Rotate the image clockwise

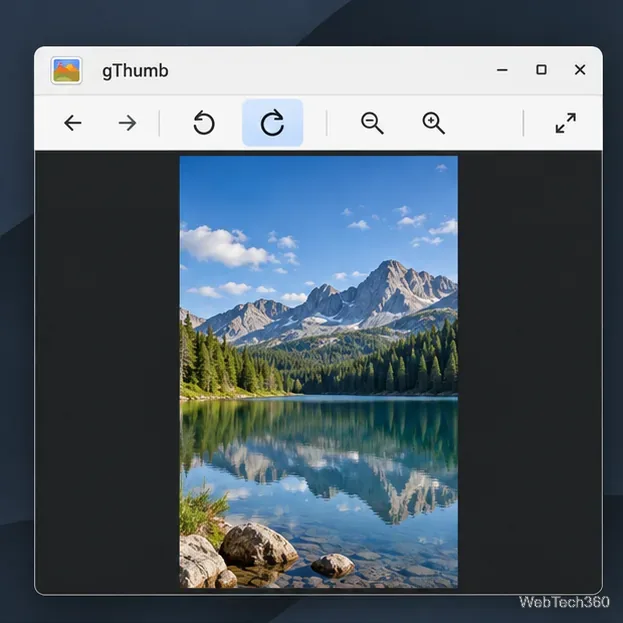point(273,123)
